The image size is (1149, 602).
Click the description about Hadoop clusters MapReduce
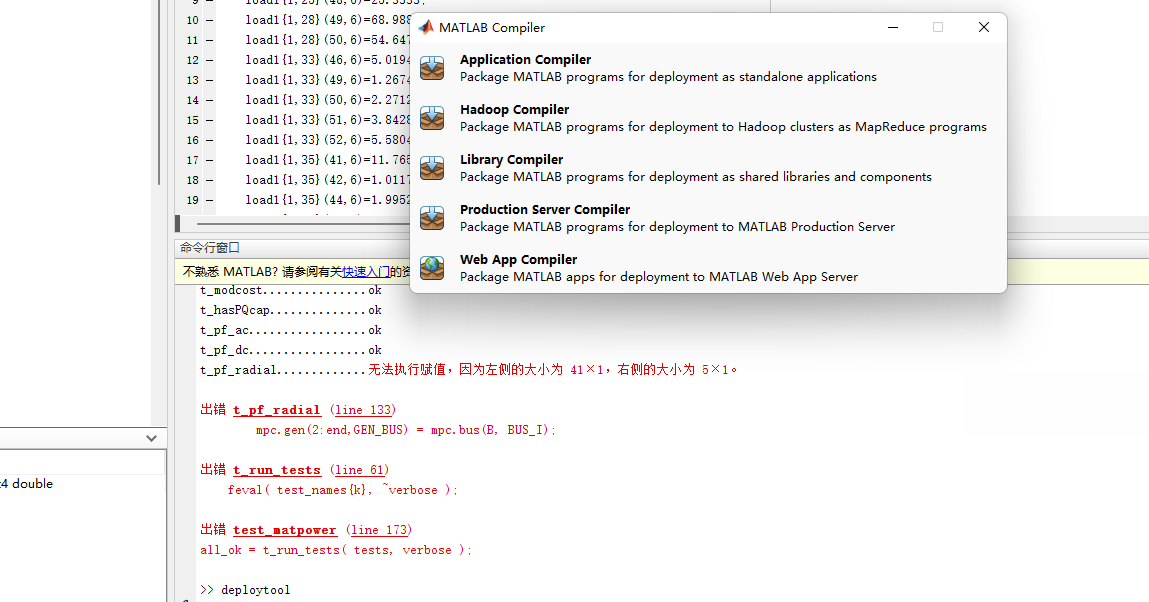(x=723, y=127)
